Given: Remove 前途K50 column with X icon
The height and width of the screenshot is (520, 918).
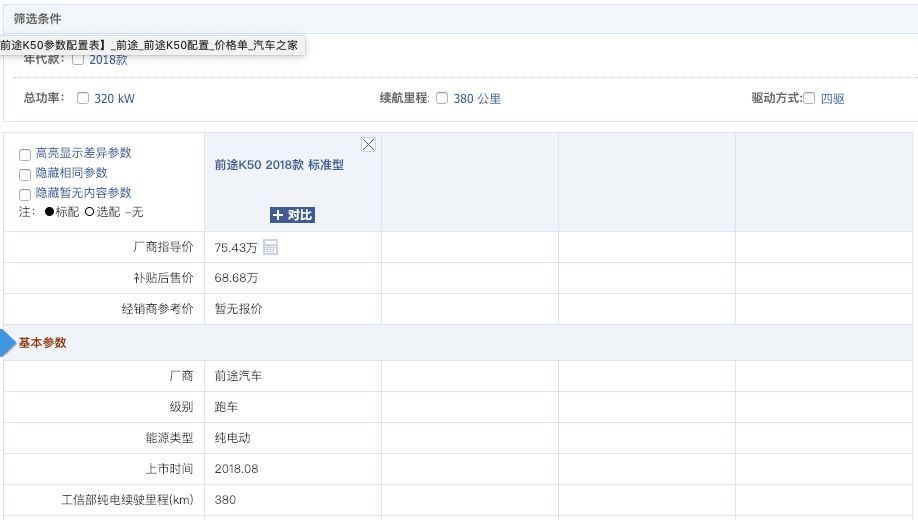Looking at the screenshot, I should point(368,145).
